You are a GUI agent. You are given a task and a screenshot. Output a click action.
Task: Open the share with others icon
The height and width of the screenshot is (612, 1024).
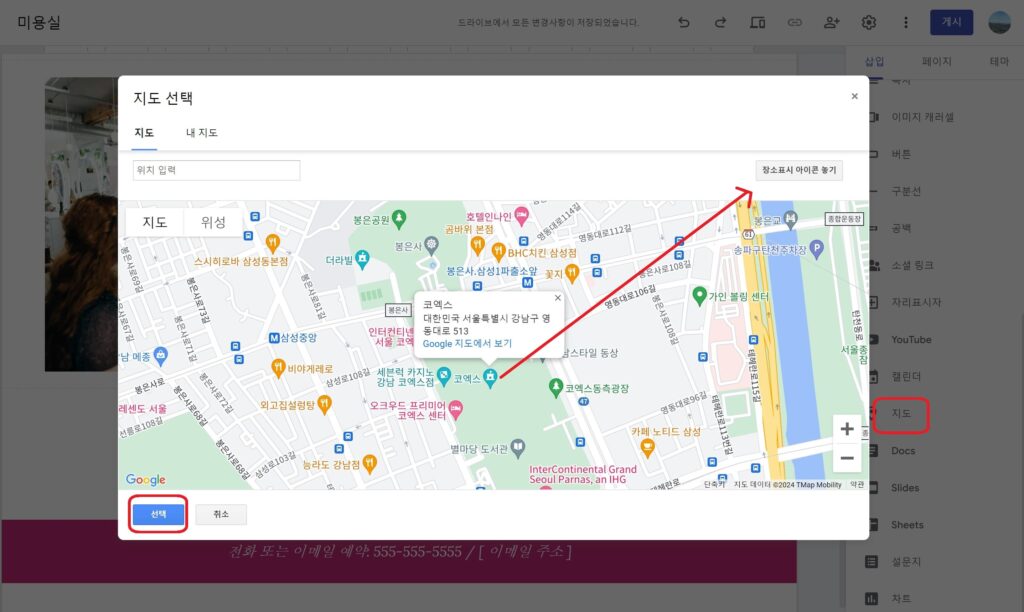tap(831, 22)
